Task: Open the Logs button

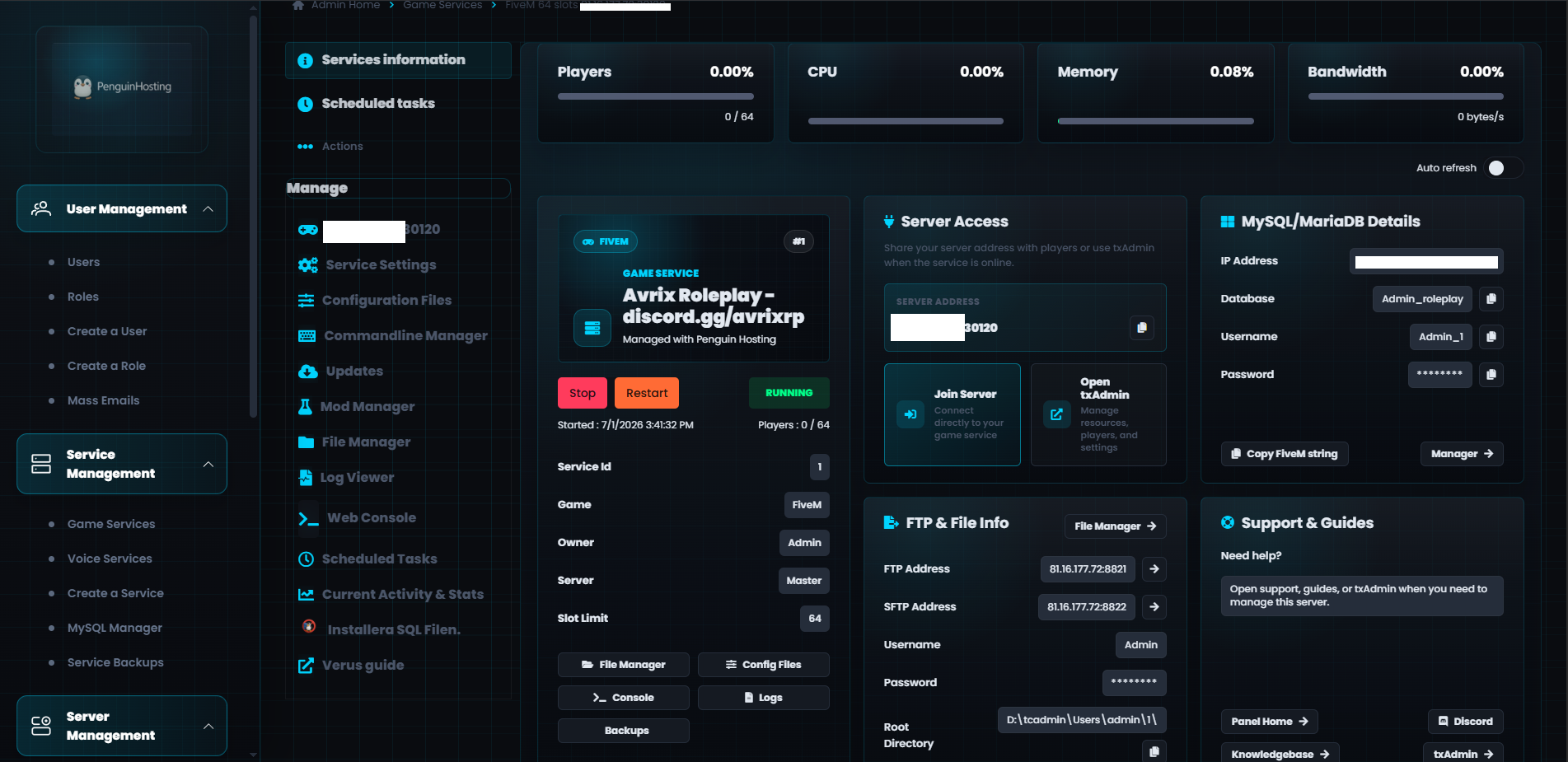Action: 764,698
